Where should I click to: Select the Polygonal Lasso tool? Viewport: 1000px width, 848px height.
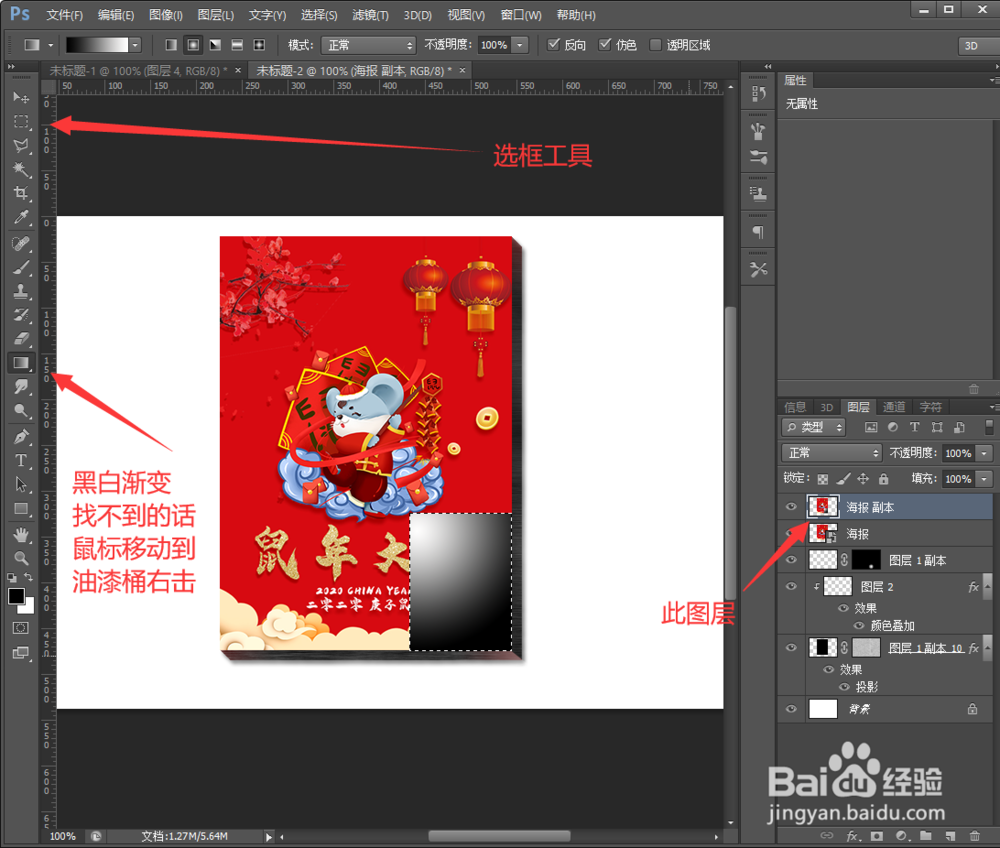[x=21, y=145]
